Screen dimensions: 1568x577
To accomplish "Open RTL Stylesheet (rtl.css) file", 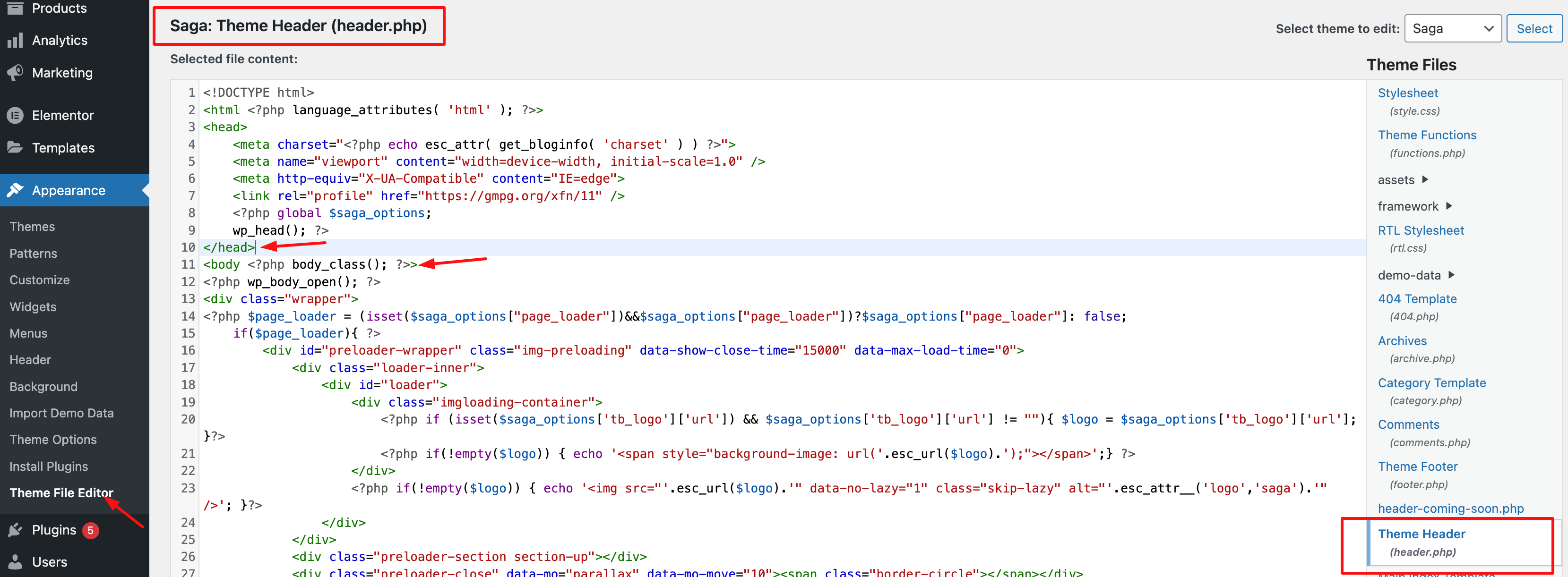I will pos(1421,230).
